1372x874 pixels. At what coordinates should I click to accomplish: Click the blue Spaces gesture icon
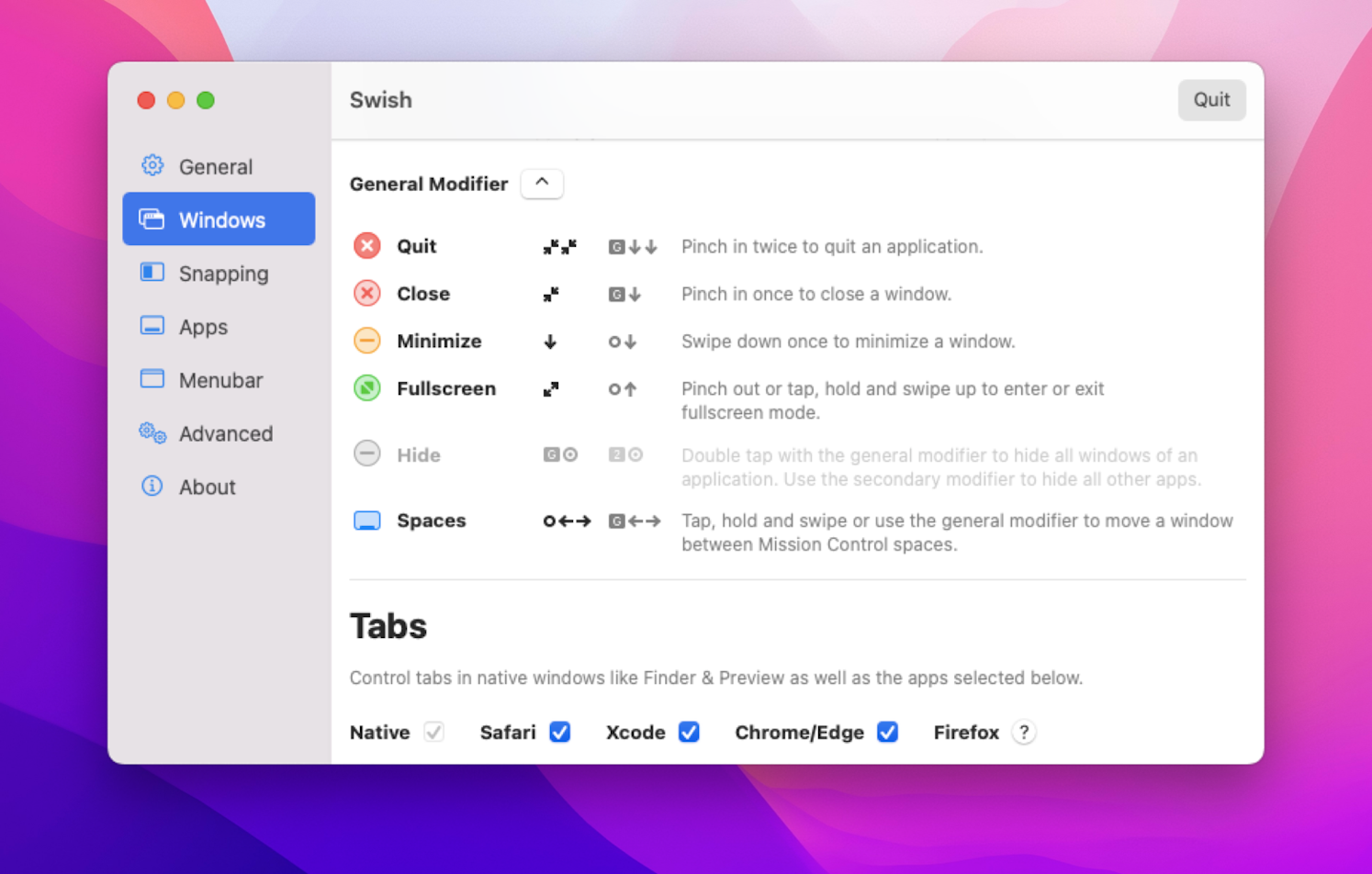click(366, 520)
